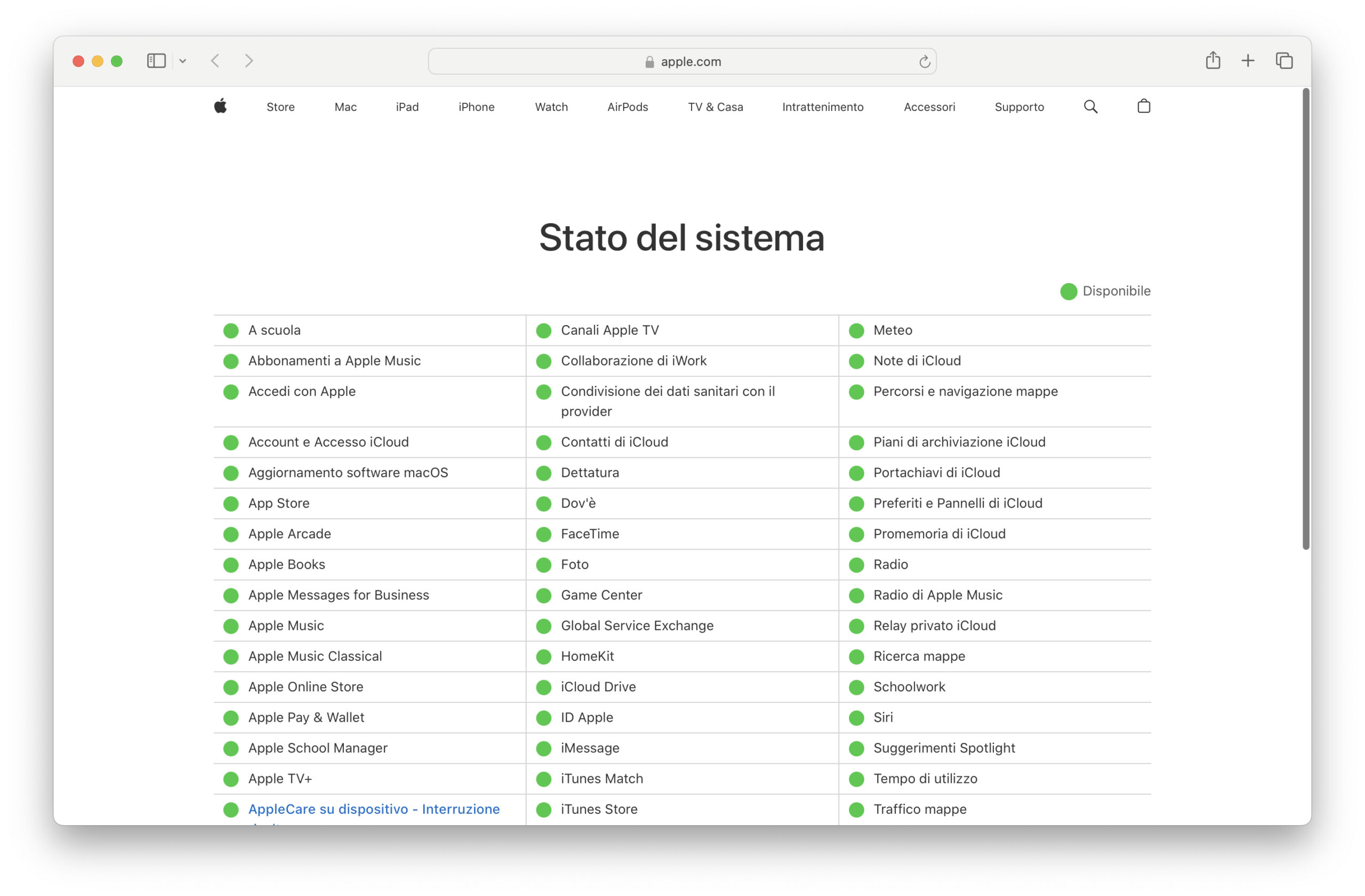The image size is (1365, 896).
Task: Click the status dot beside Game Center
Action: pyautogui.click(x=544, y=595)
